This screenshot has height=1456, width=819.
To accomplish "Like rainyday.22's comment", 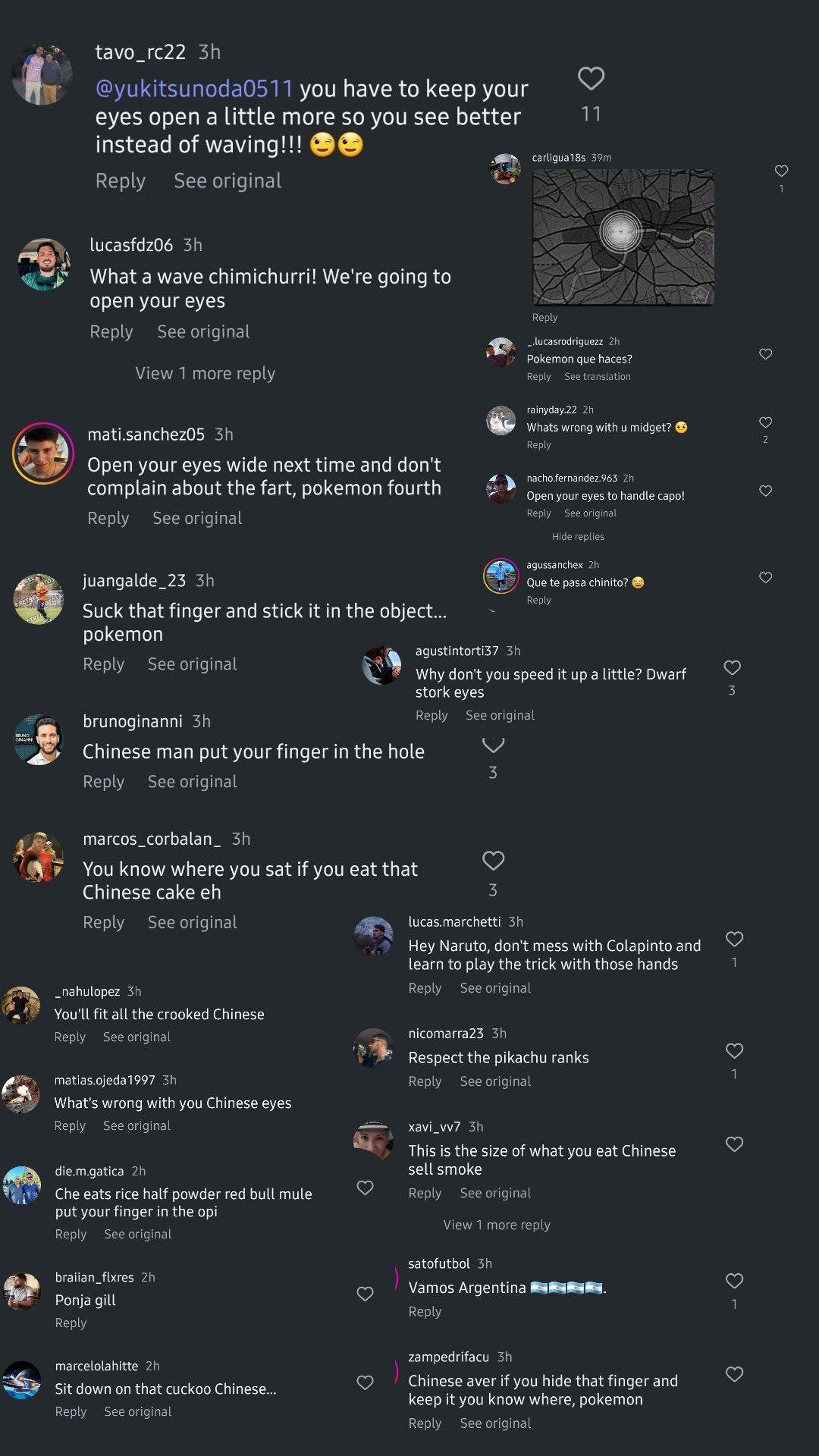I will (x=765, y=422).
